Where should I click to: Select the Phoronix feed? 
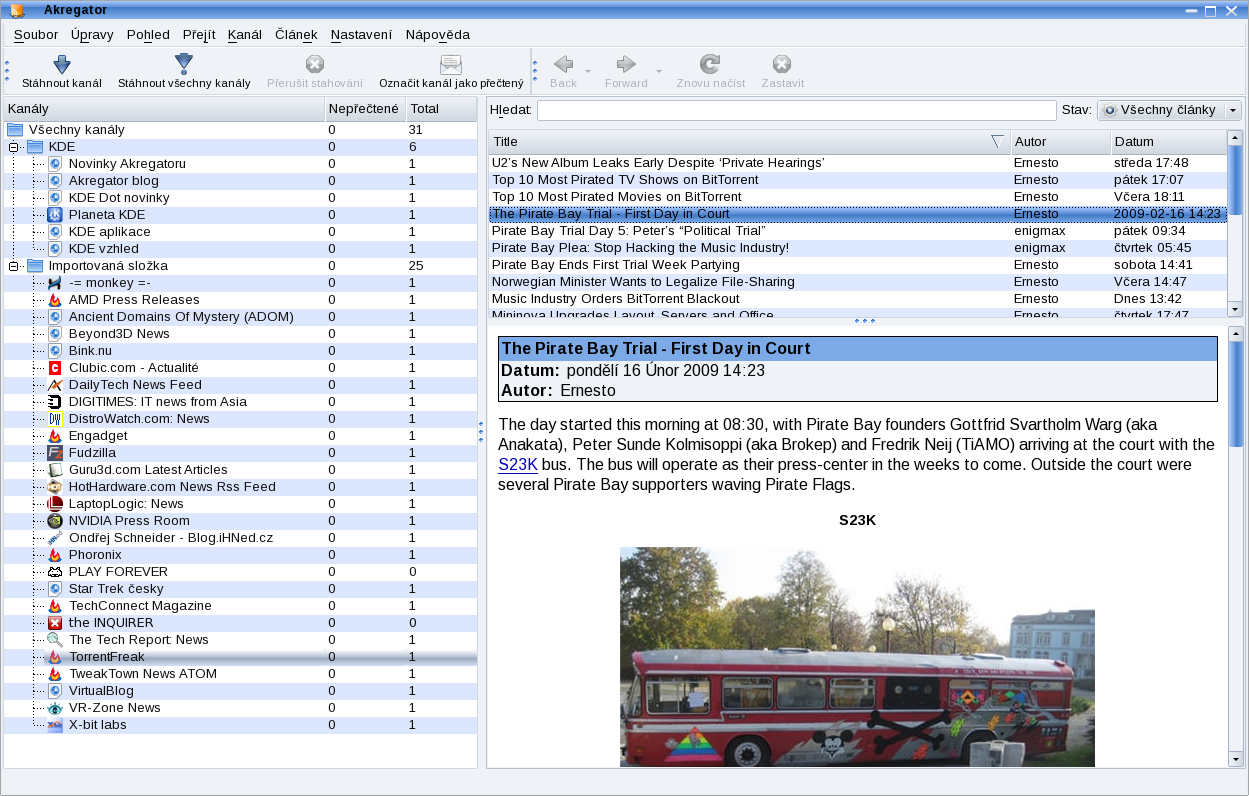point(240,555)
